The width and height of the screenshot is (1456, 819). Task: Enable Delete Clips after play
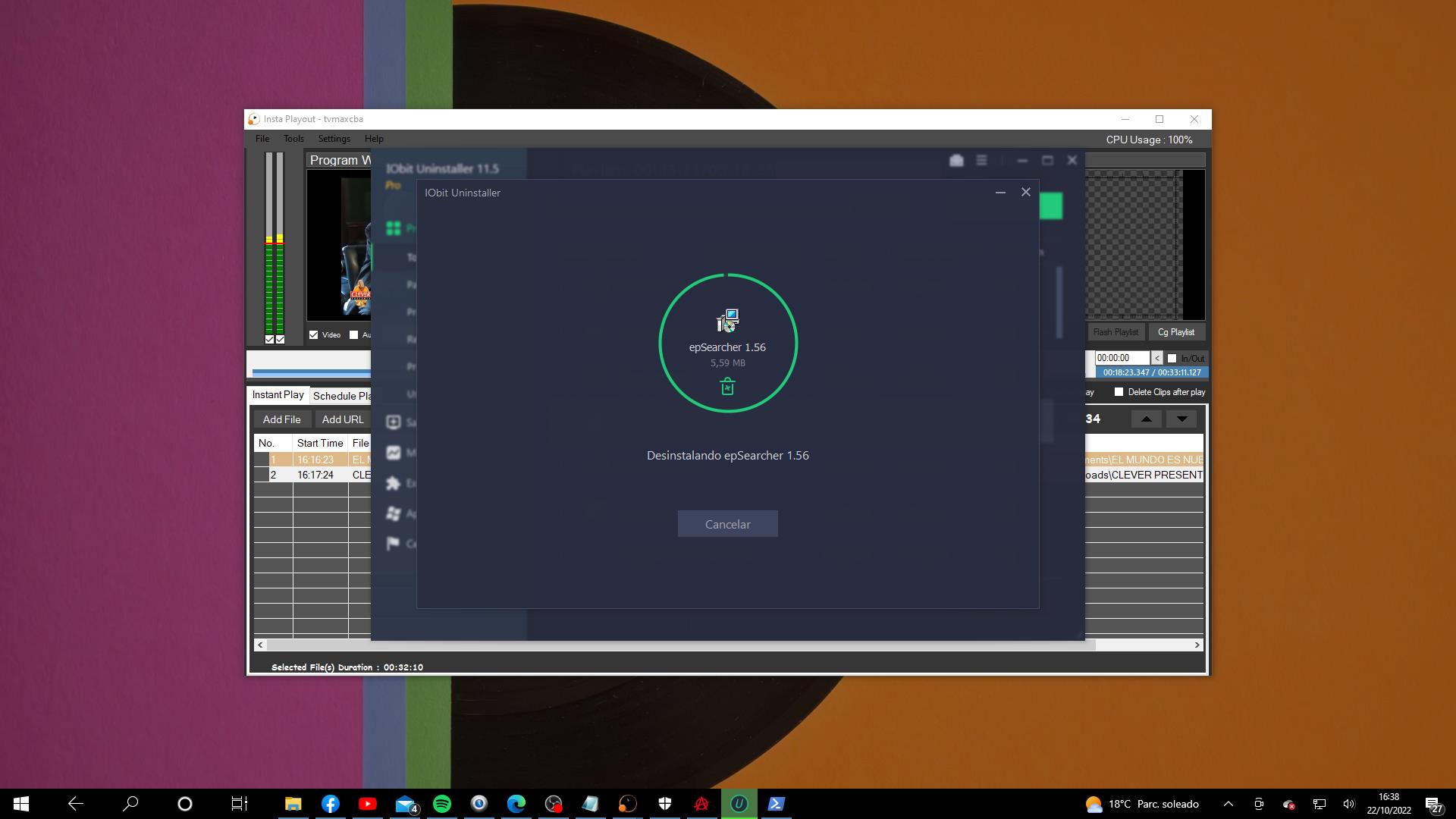[1119, 392]
